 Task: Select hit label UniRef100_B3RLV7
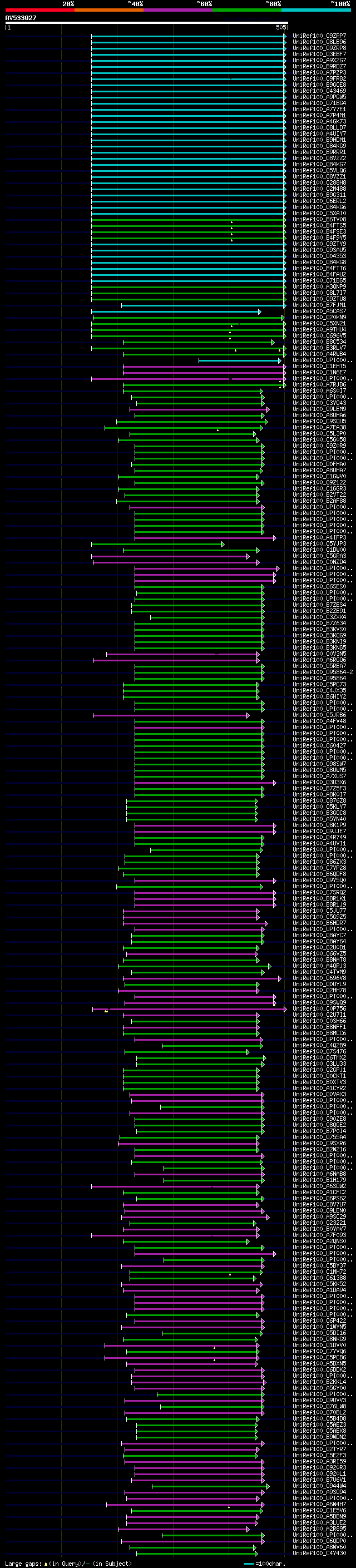(x=319, y=348)
